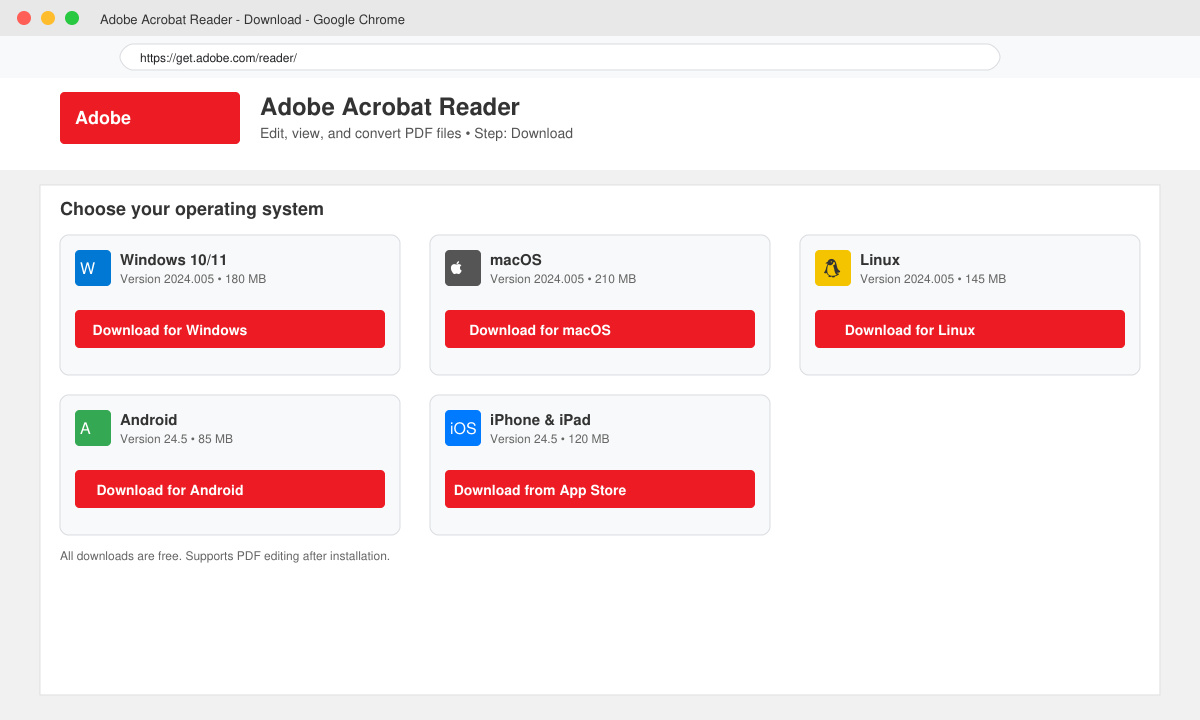Click the red Adobe logo
The image size is (1200, 720).
150,118
